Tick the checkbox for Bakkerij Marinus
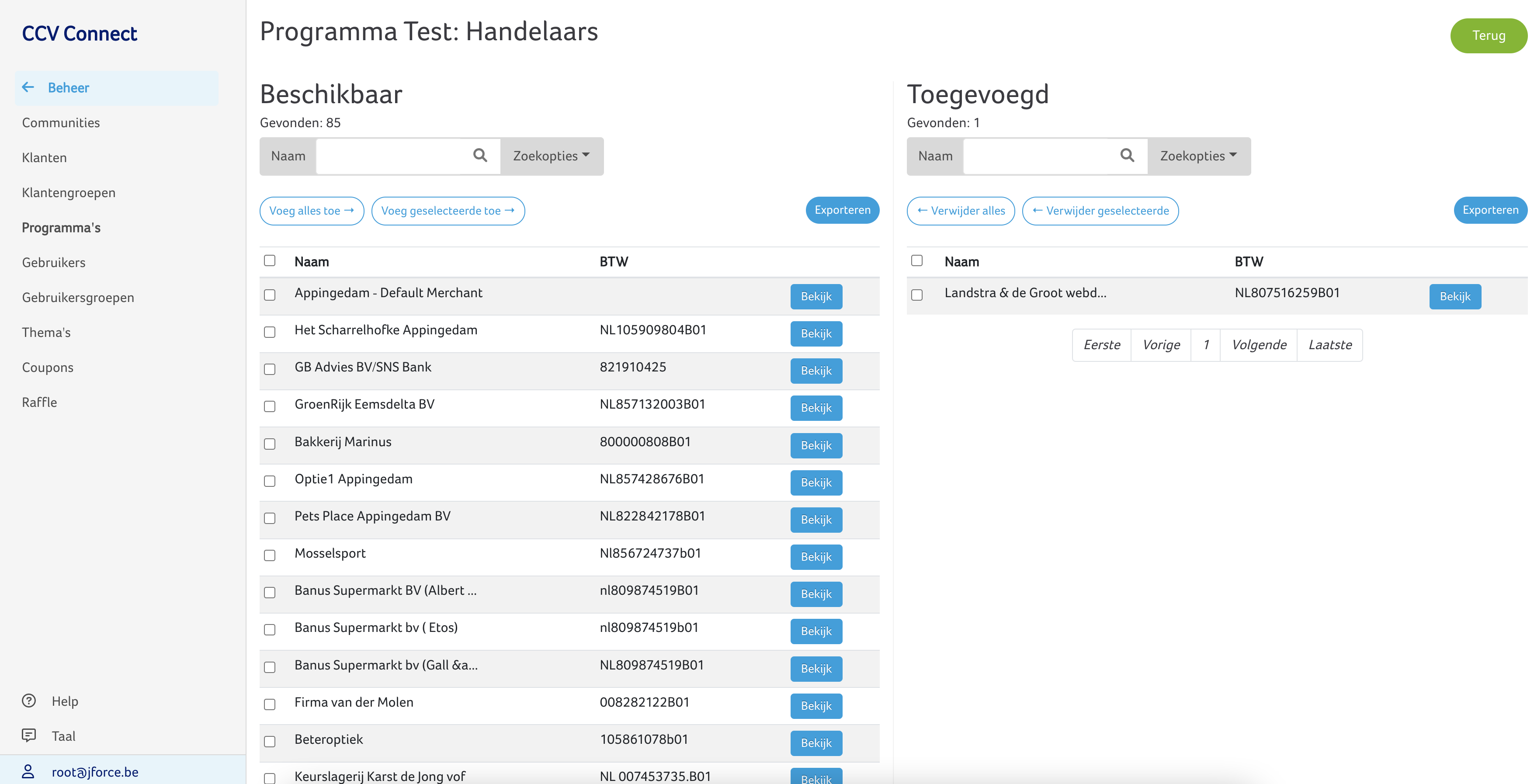The height and width of the screenshot is (784, 1534). [x=270, y=444]
